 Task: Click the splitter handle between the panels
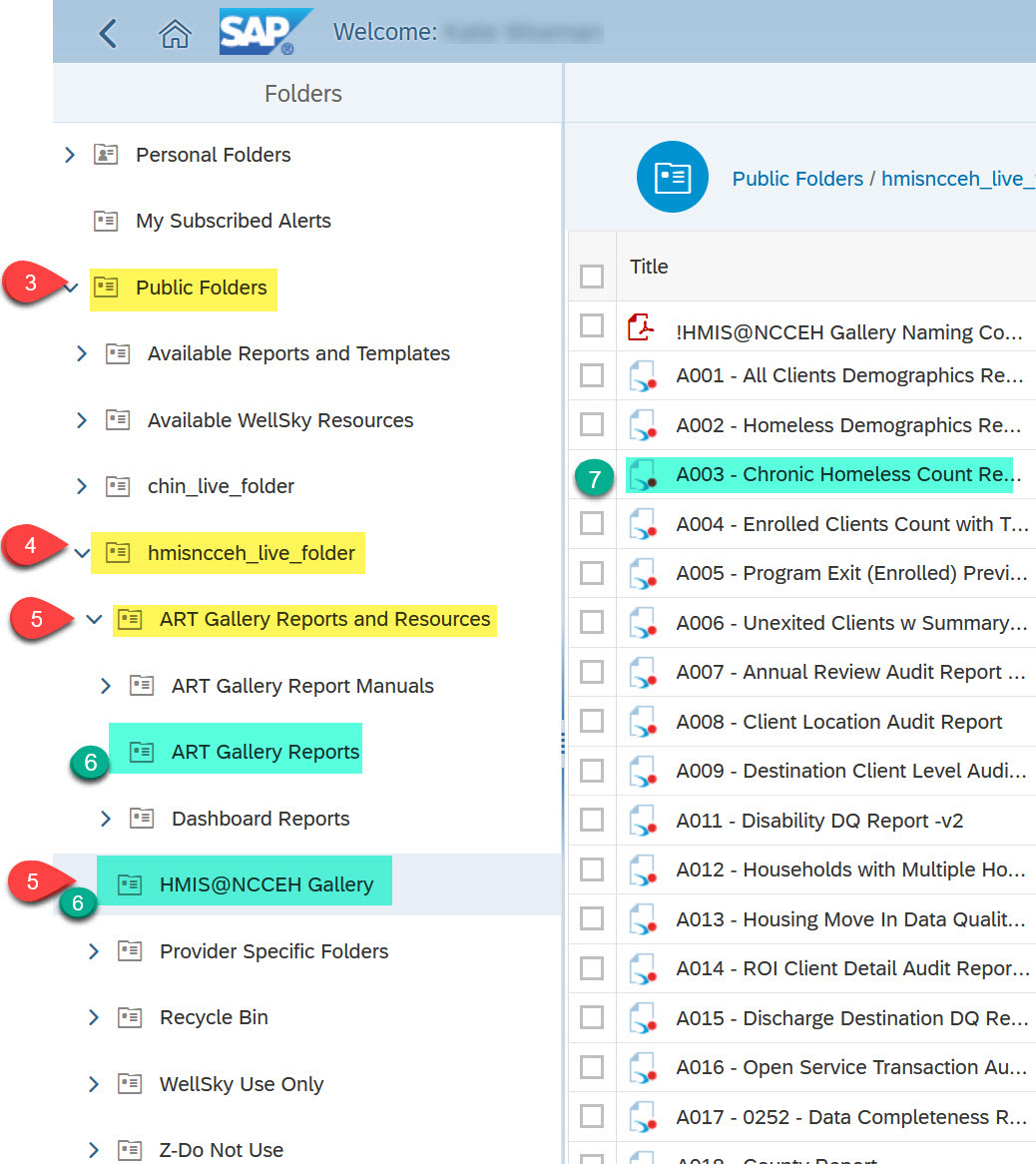tap(563, 742)
